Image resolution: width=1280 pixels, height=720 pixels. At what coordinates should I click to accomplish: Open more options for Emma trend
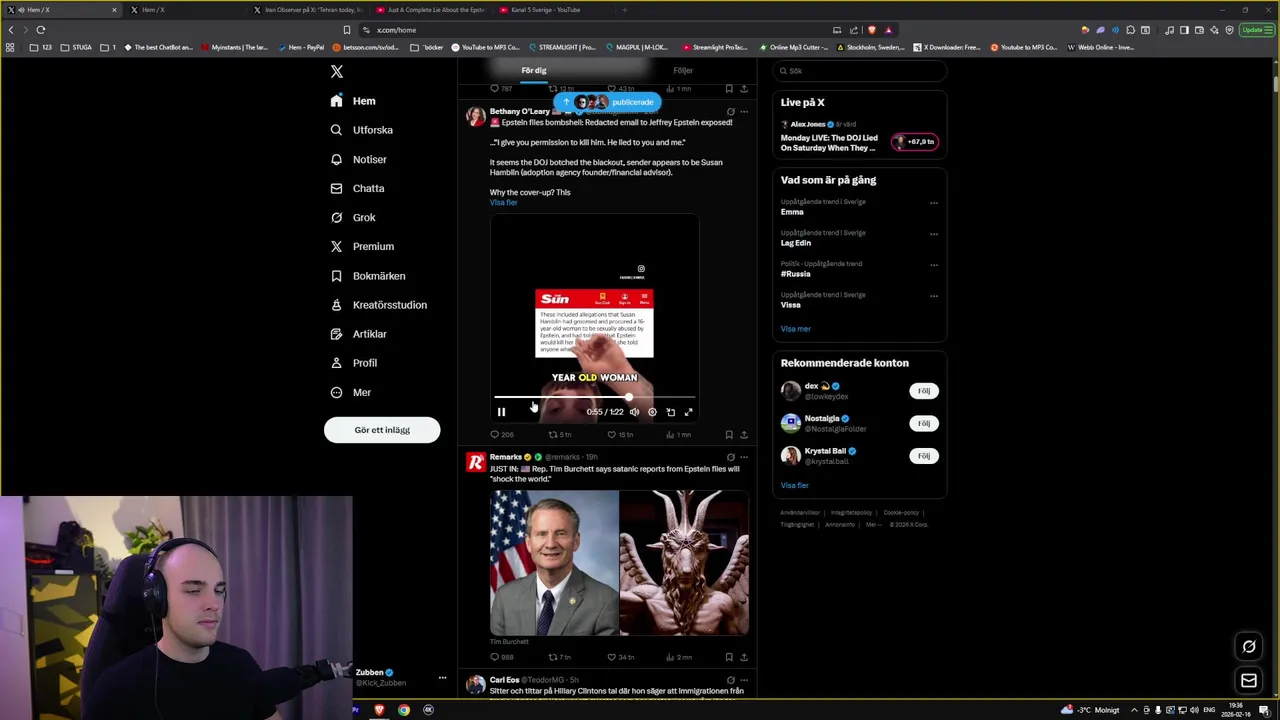934,203
